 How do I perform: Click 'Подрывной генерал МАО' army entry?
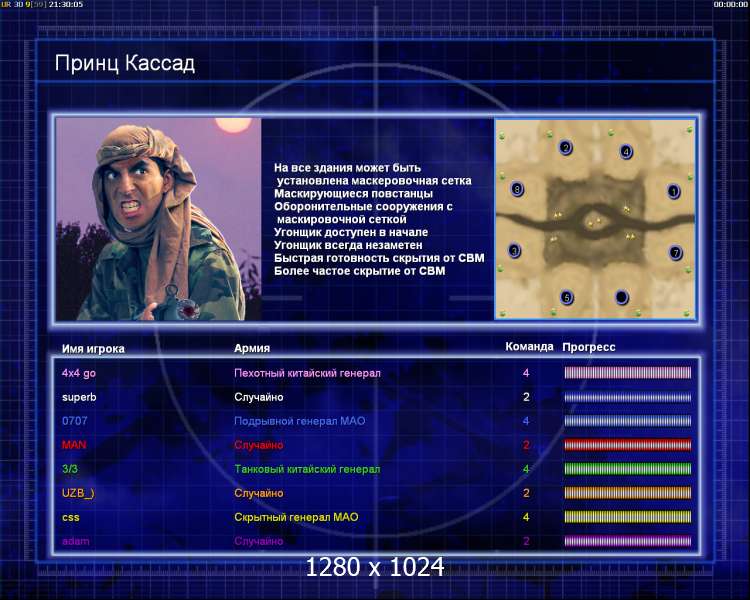pyautogui.click(x=299, y=421)
